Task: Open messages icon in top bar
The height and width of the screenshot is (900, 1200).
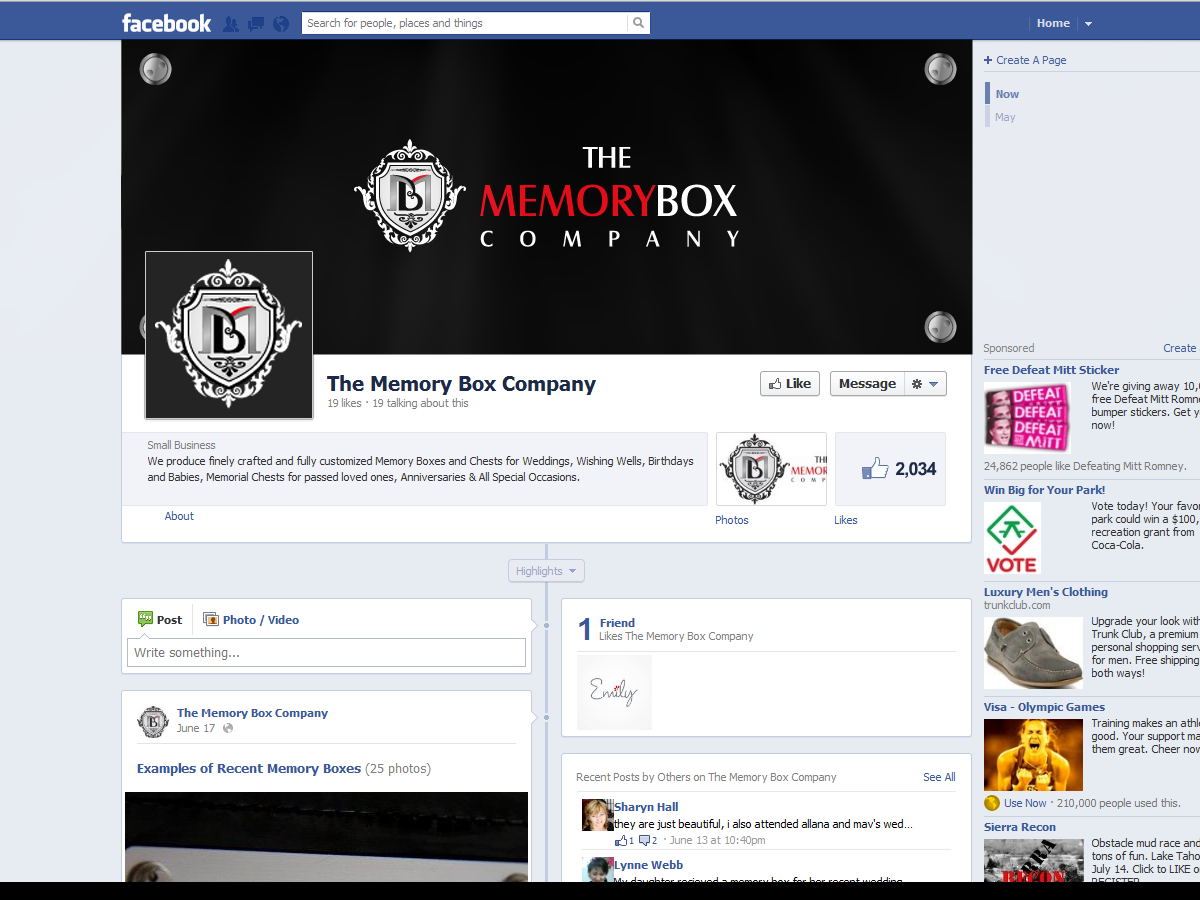Action: point(256,23)
